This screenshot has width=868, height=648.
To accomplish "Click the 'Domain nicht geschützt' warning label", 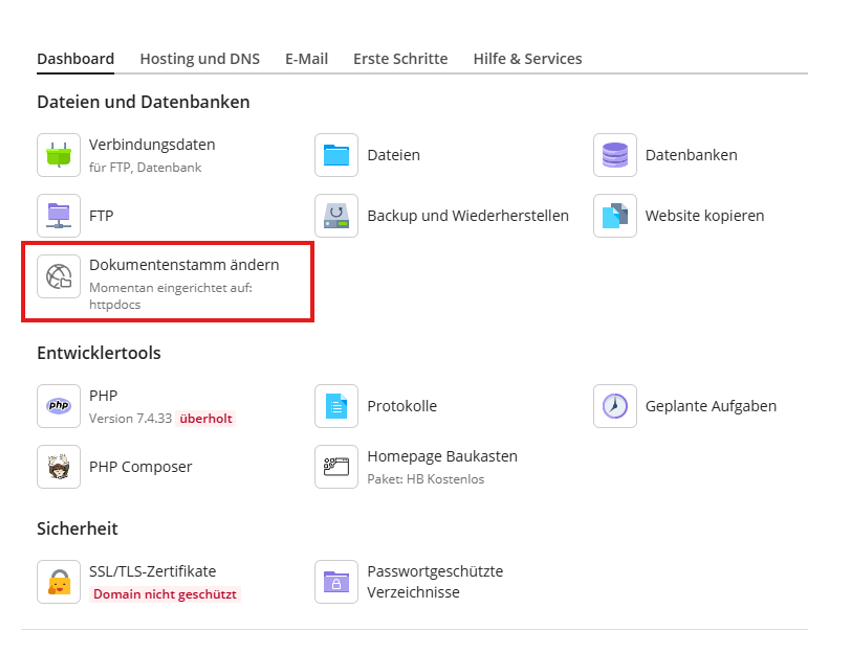I will [165, 594].
